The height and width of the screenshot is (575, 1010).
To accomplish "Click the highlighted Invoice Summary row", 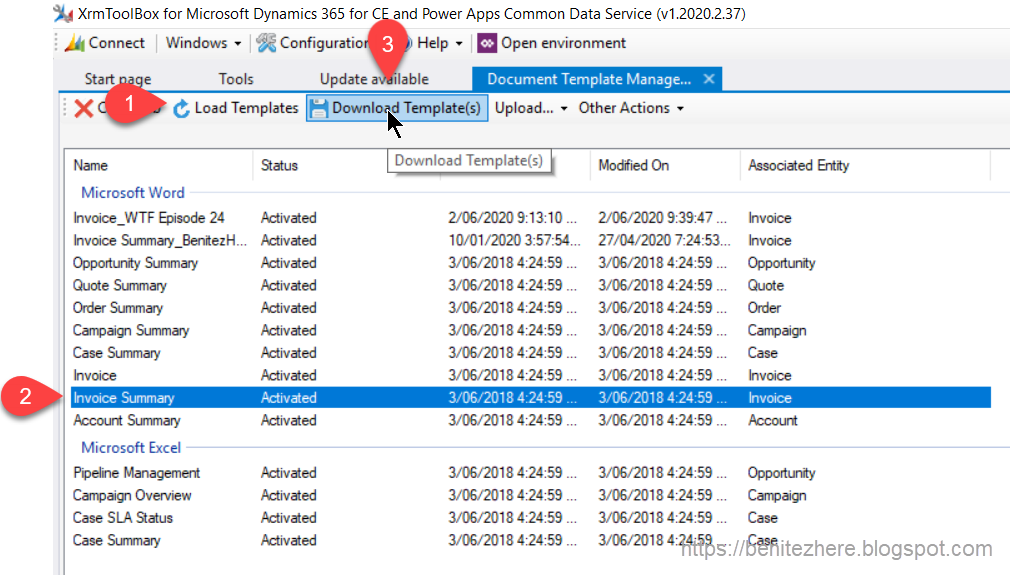I will click(530, 398).
